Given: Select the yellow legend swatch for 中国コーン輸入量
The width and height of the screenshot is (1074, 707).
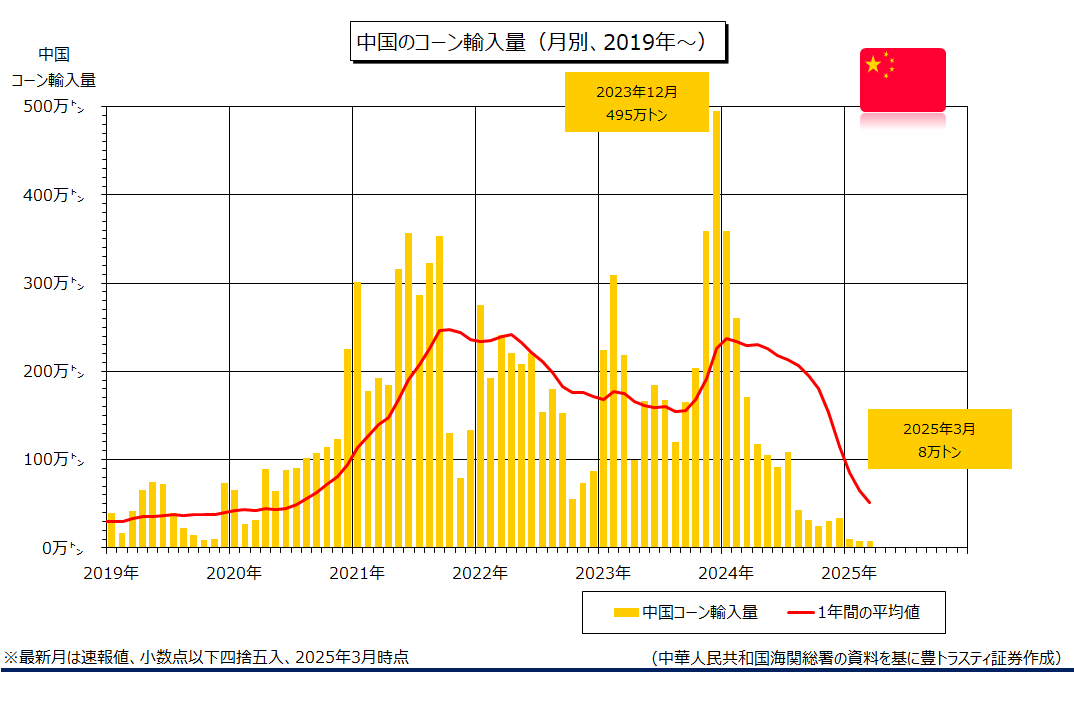Looking at the screenshot, I should pyautogui.click(x=626, y=612).
